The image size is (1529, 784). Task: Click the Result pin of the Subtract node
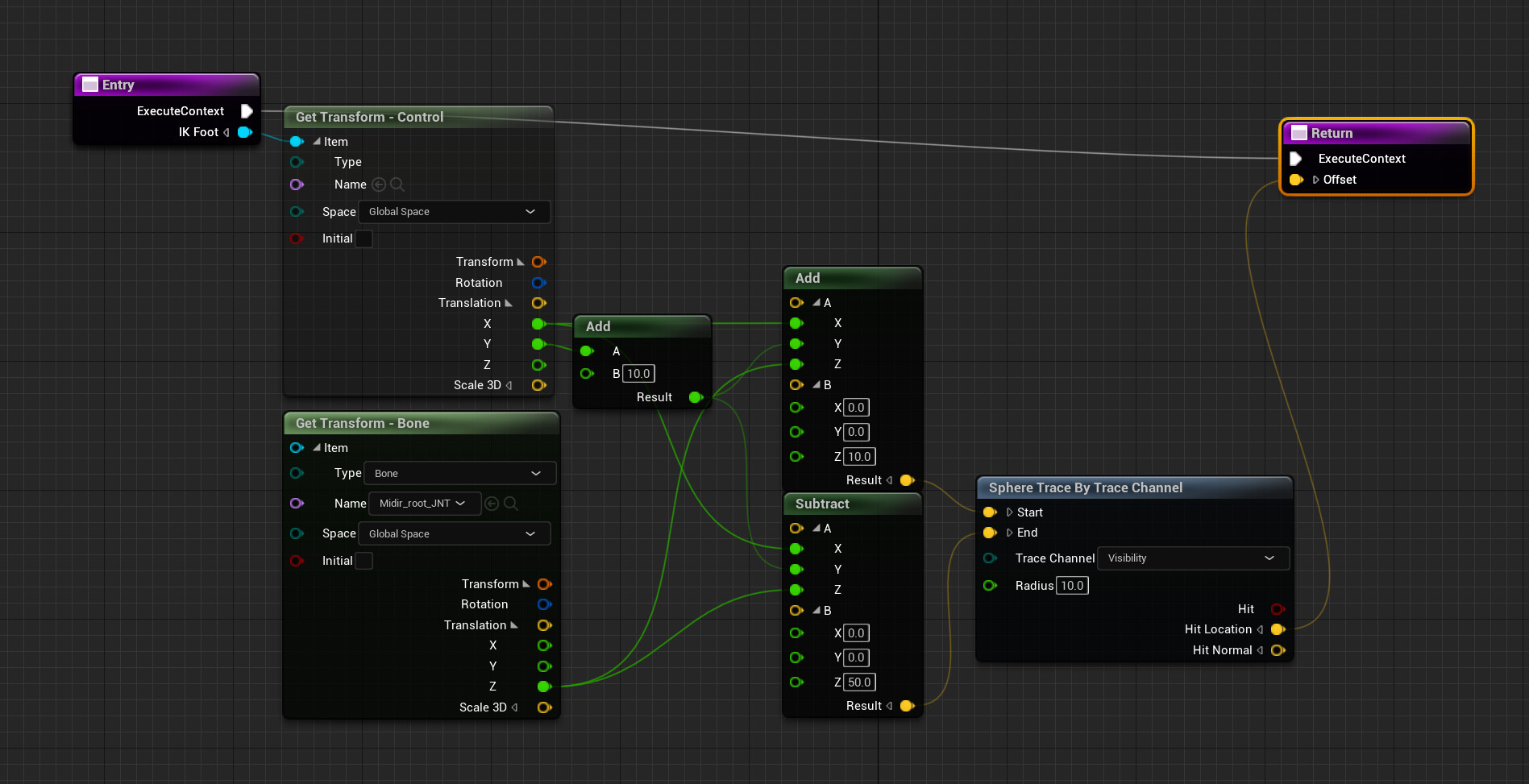point(907,705)
